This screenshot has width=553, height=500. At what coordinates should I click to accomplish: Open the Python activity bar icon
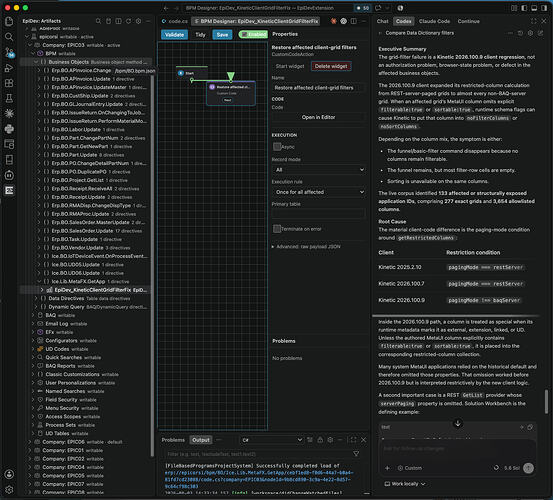(x=9, y=129)
